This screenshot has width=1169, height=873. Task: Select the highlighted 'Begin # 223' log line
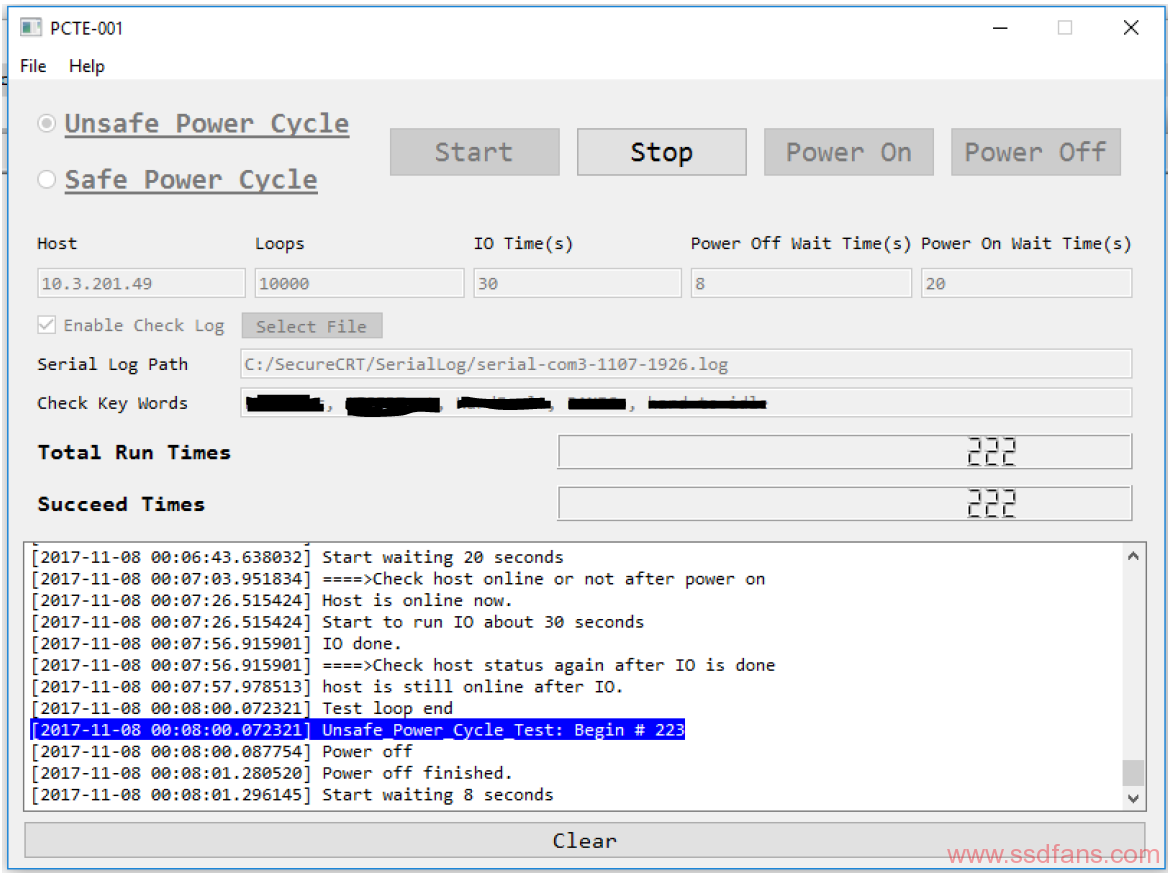click(x=358, y=730)
